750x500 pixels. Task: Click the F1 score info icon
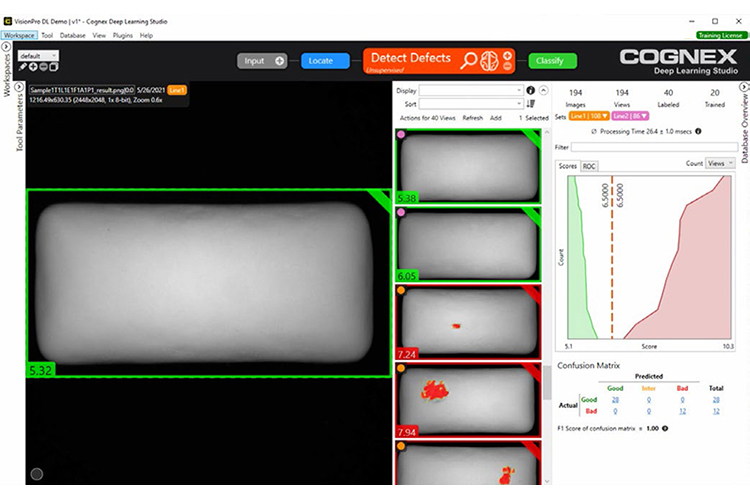pos(664,428)
